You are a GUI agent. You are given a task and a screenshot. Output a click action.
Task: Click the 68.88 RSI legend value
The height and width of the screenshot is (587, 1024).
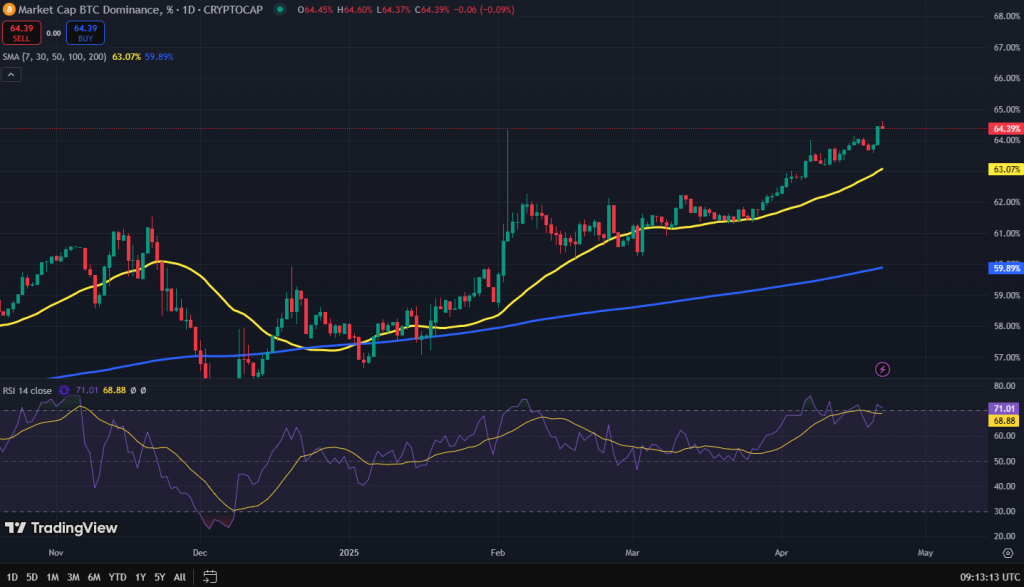pos(114,390)
